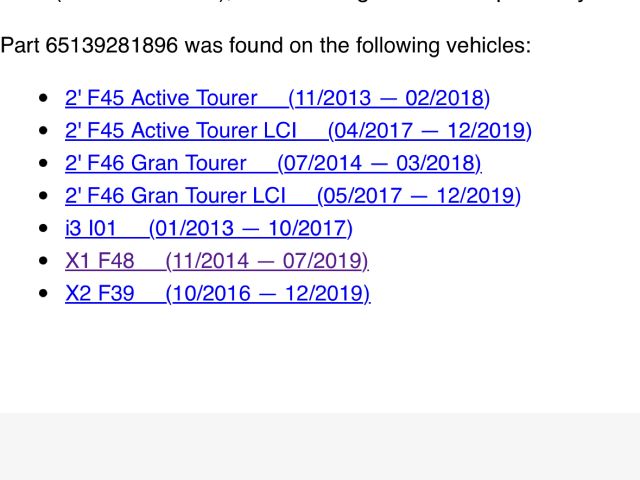Click the date range 11/2014 — 07/2019

267,261
